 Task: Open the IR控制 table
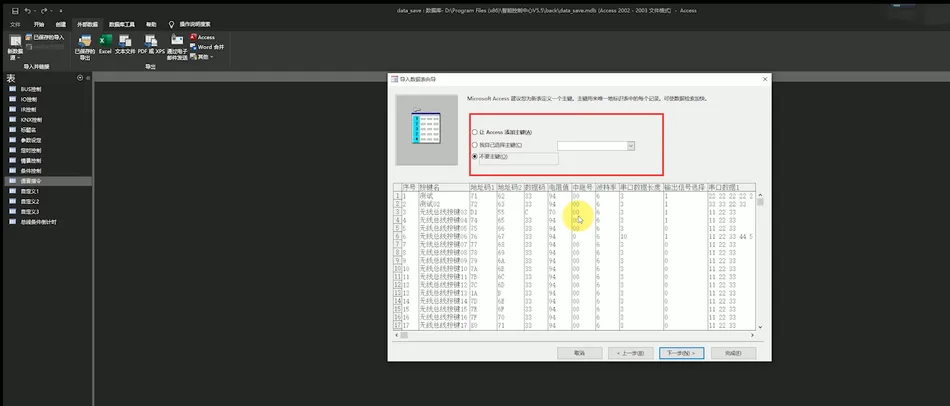point(28,110)
